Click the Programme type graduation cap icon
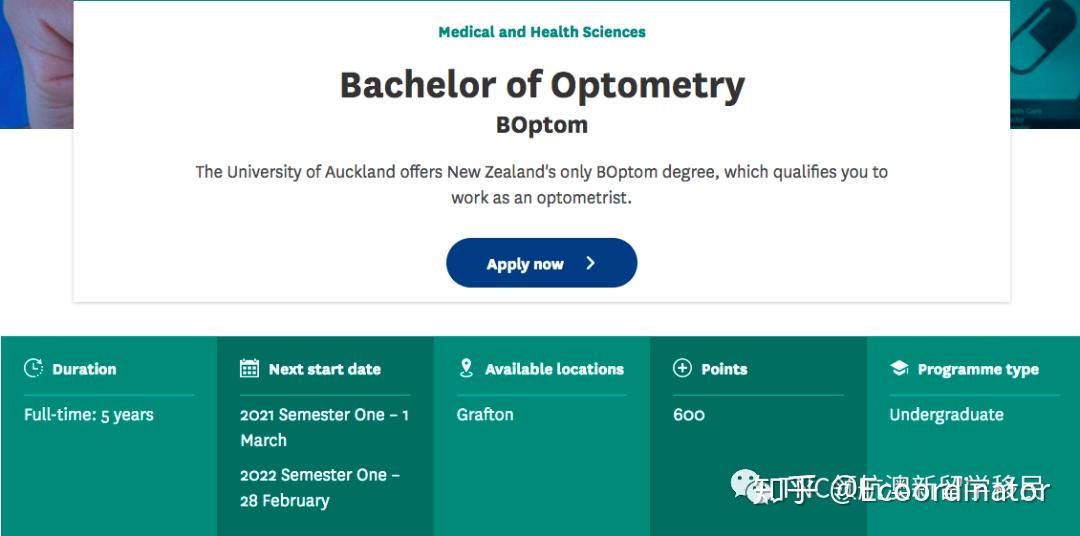The image size is (1080, 536). coord(899,368)
